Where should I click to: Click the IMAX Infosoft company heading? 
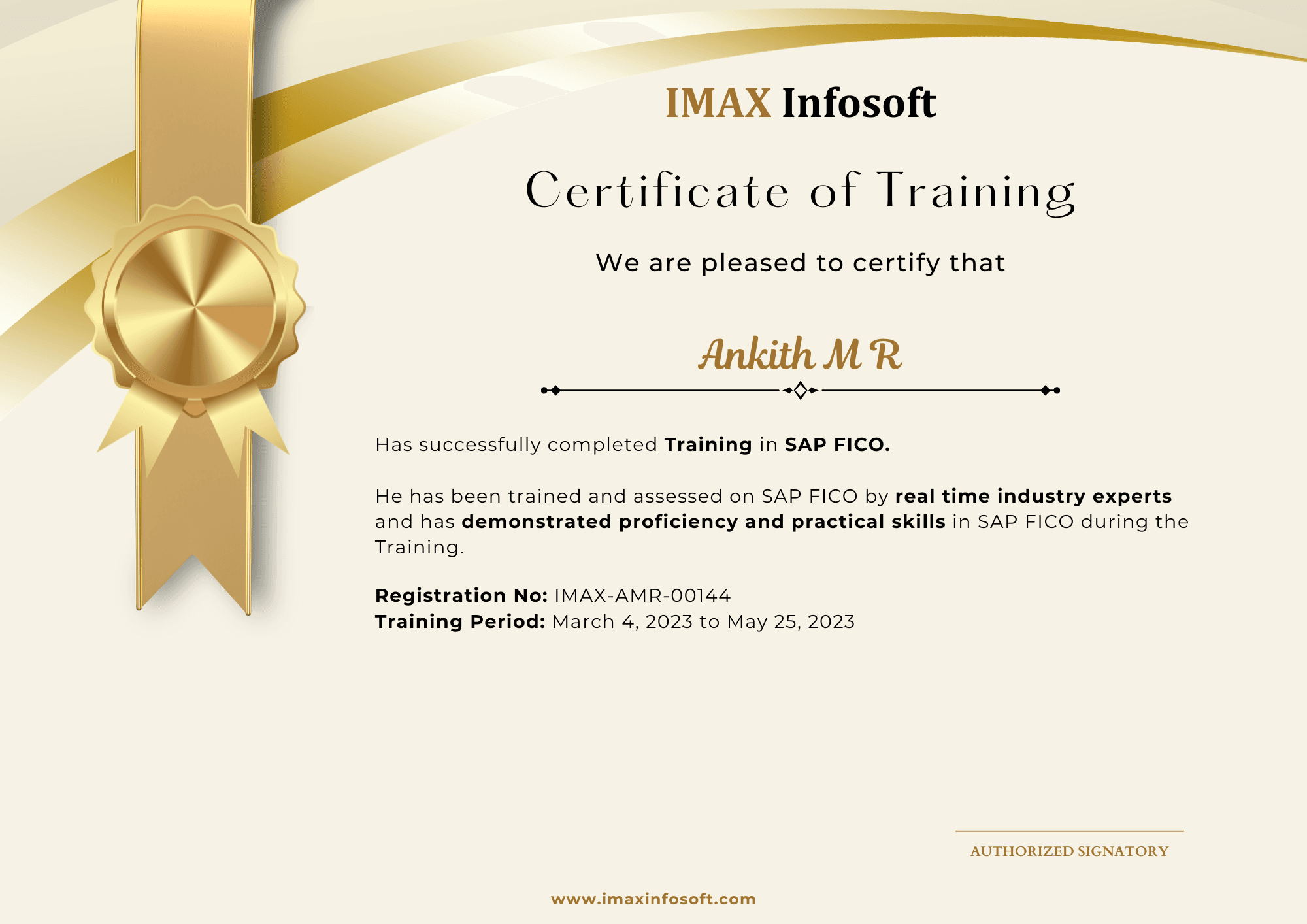click(801, 103)
